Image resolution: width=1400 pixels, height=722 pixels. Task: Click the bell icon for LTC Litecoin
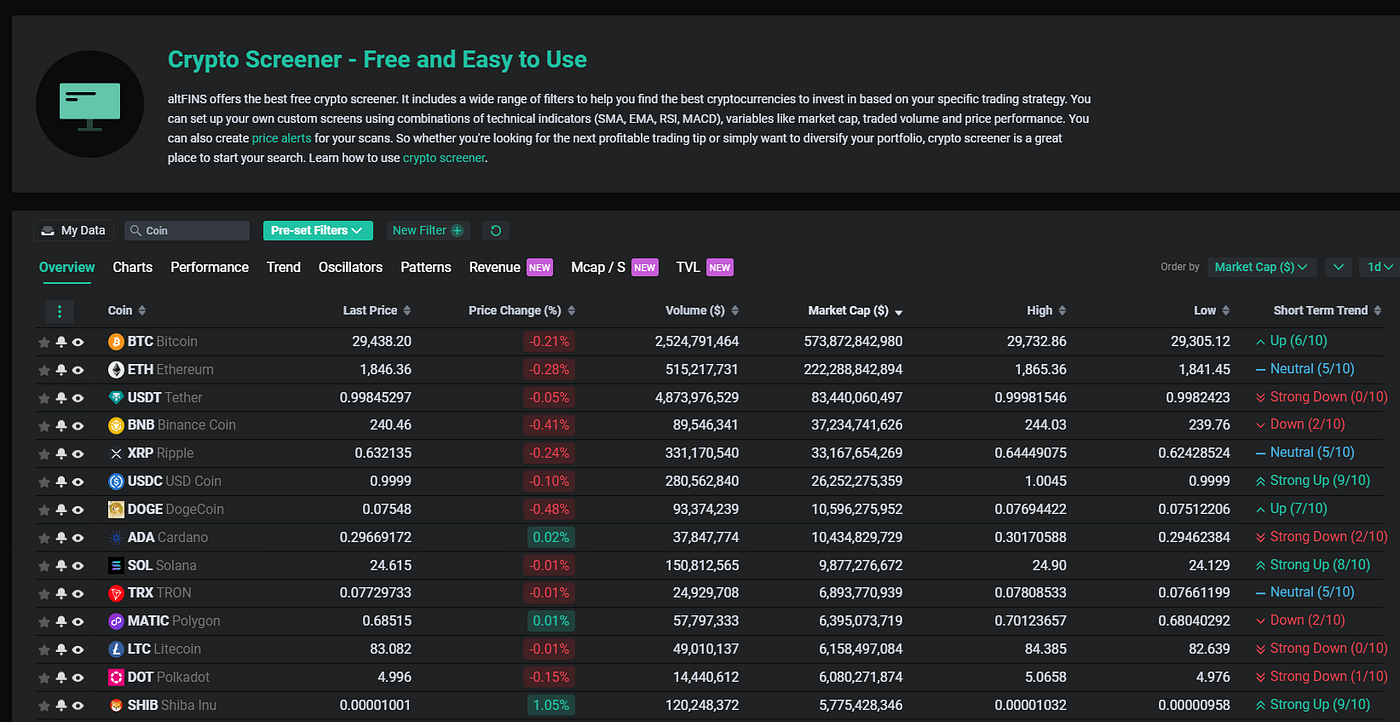[61, 650]
